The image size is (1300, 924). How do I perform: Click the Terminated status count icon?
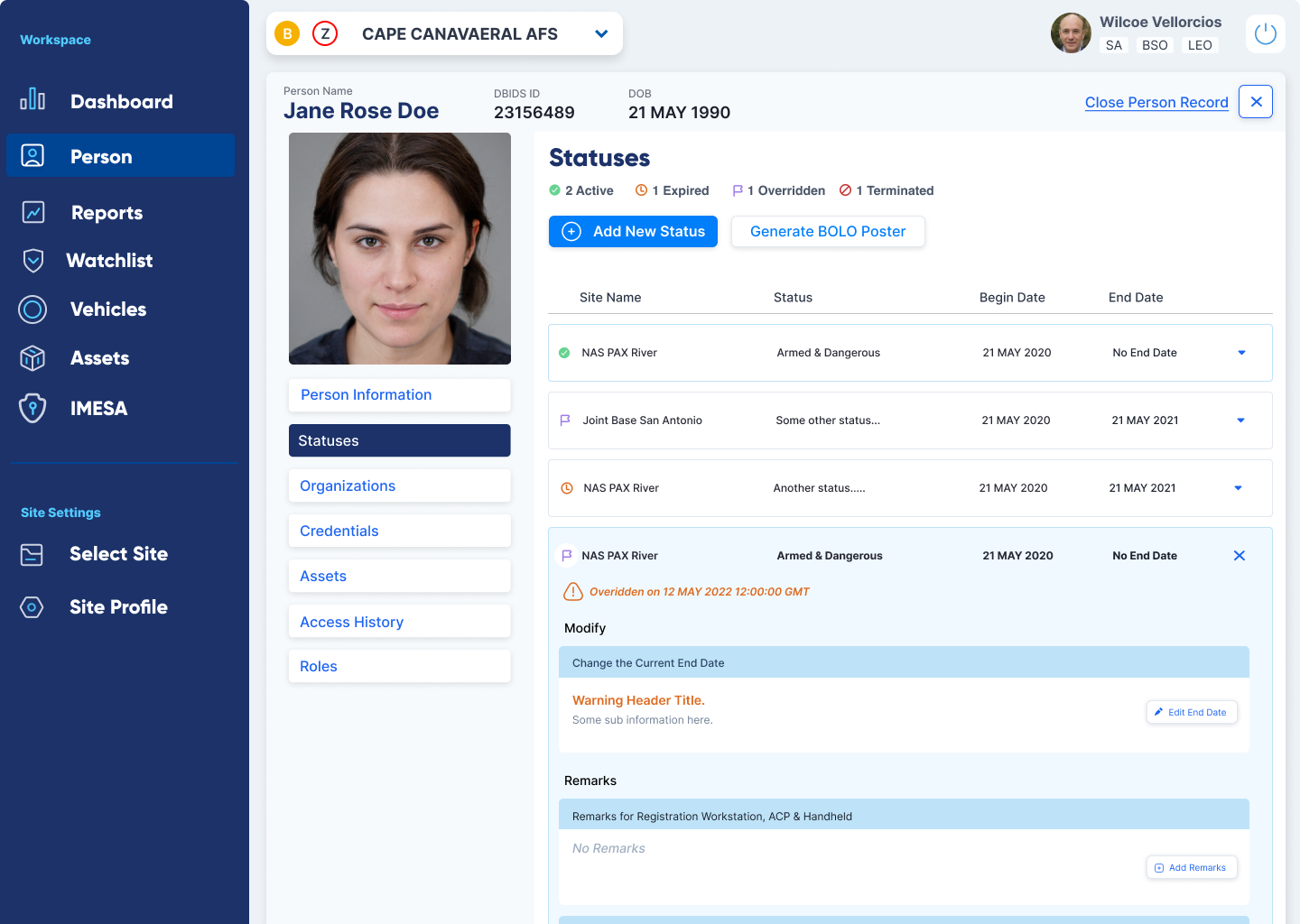coord(846,190)
